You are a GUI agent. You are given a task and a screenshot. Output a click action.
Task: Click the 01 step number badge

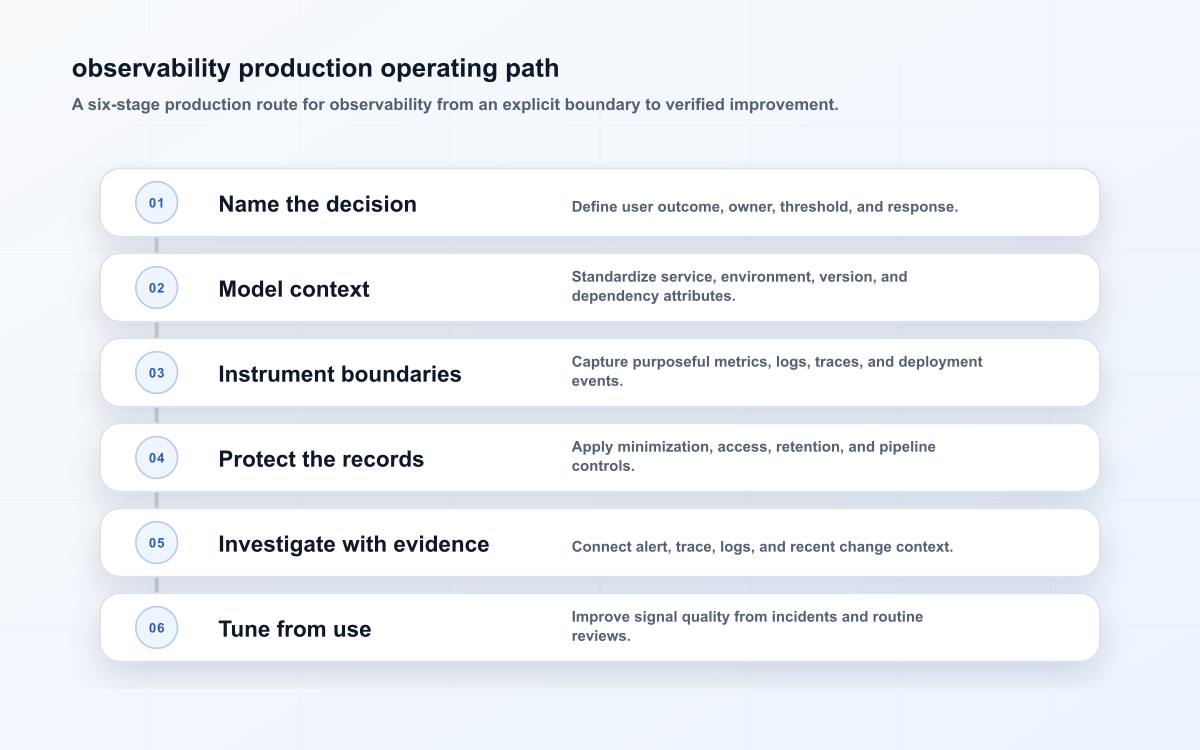[157, 203]
